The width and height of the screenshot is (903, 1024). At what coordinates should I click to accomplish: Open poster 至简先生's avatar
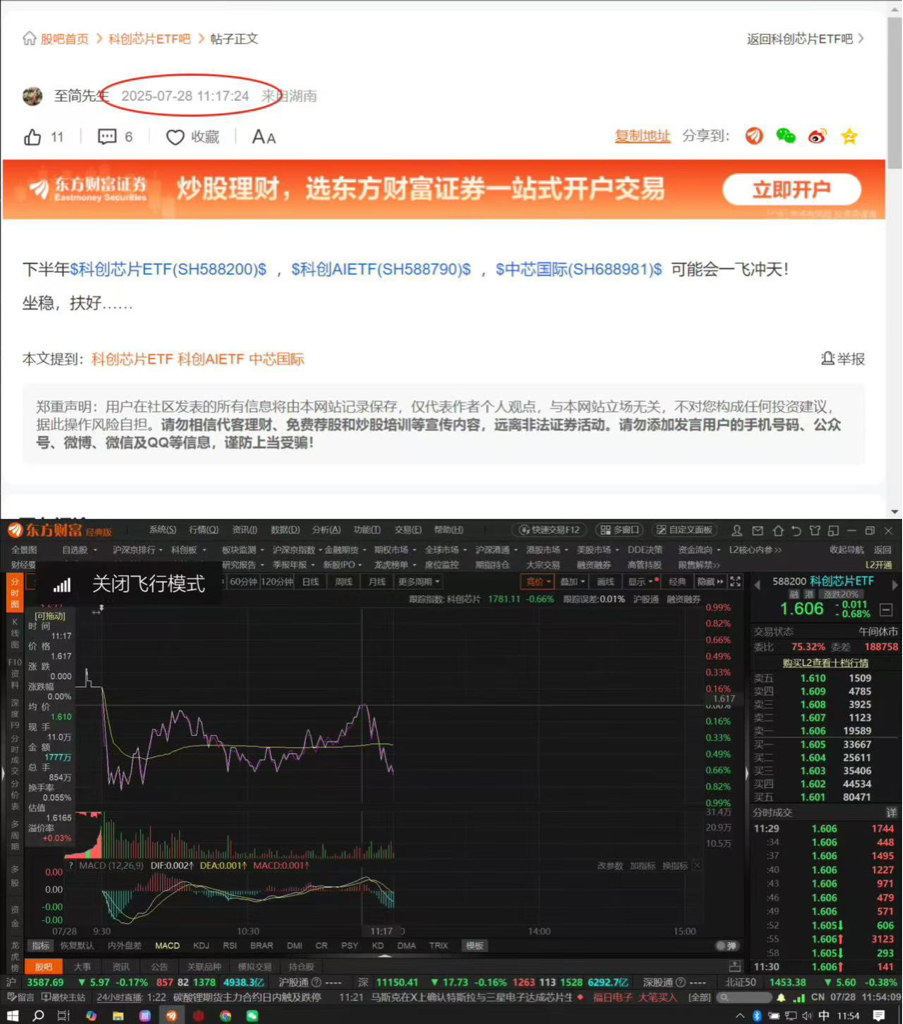(x=33, y=96)
